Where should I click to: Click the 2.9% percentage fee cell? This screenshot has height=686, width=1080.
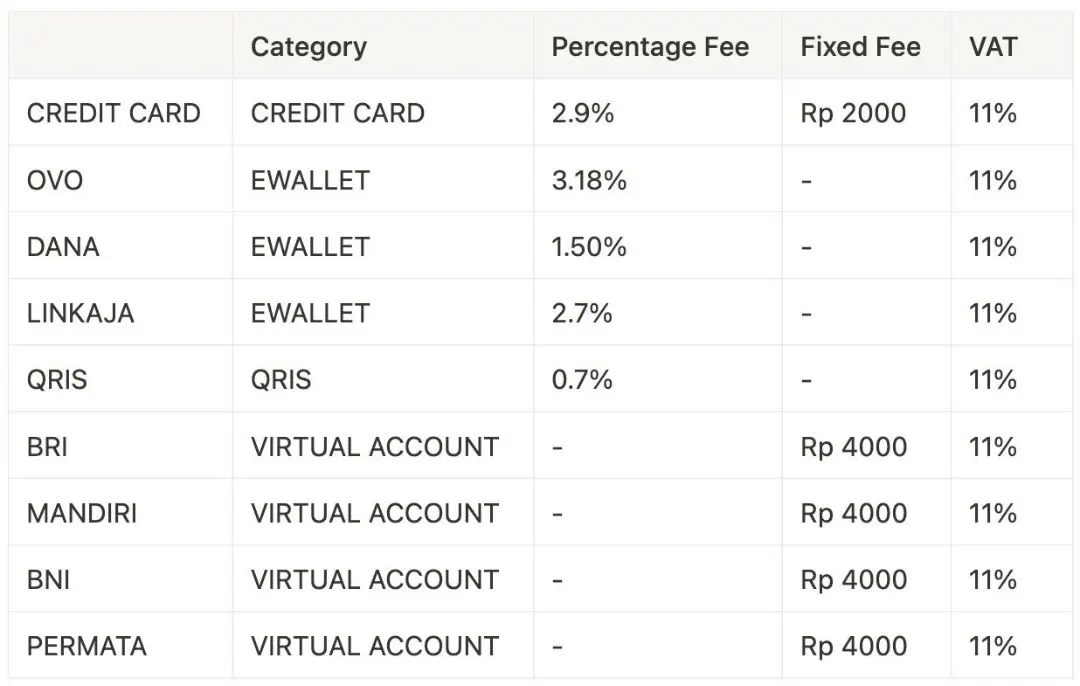click(x=583, y=113)
